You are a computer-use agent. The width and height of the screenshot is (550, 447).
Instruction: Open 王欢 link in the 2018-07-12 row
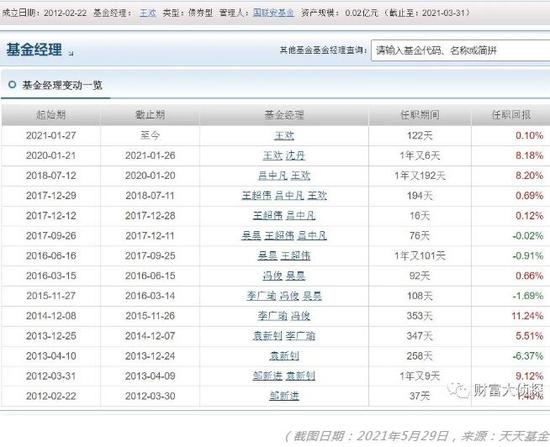pos(301,175)
